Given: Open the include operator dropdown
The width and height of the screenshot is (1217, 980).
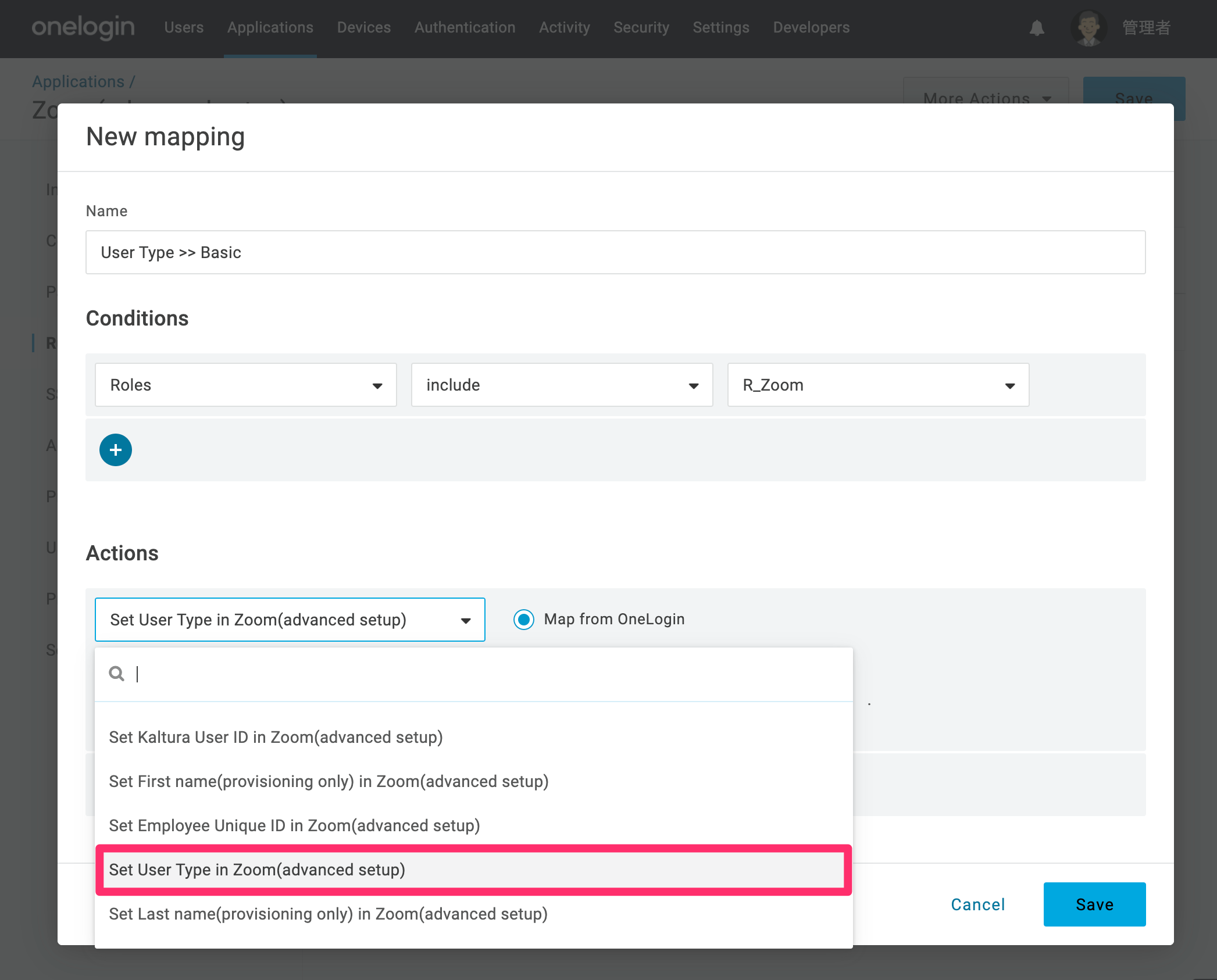Looking at the screenshot, I should (562, 385).
